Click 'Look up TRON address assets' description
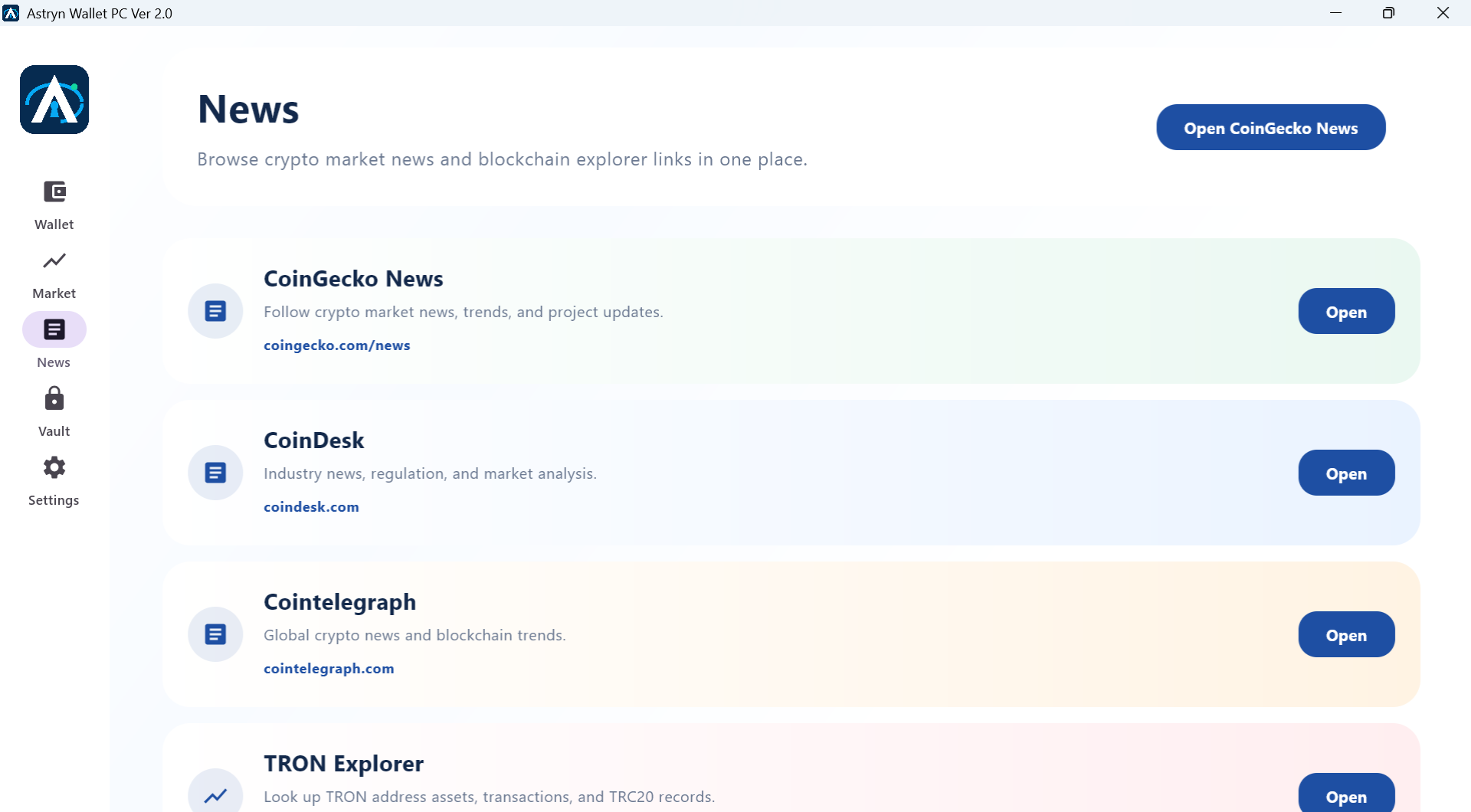 tap(490, 797)
